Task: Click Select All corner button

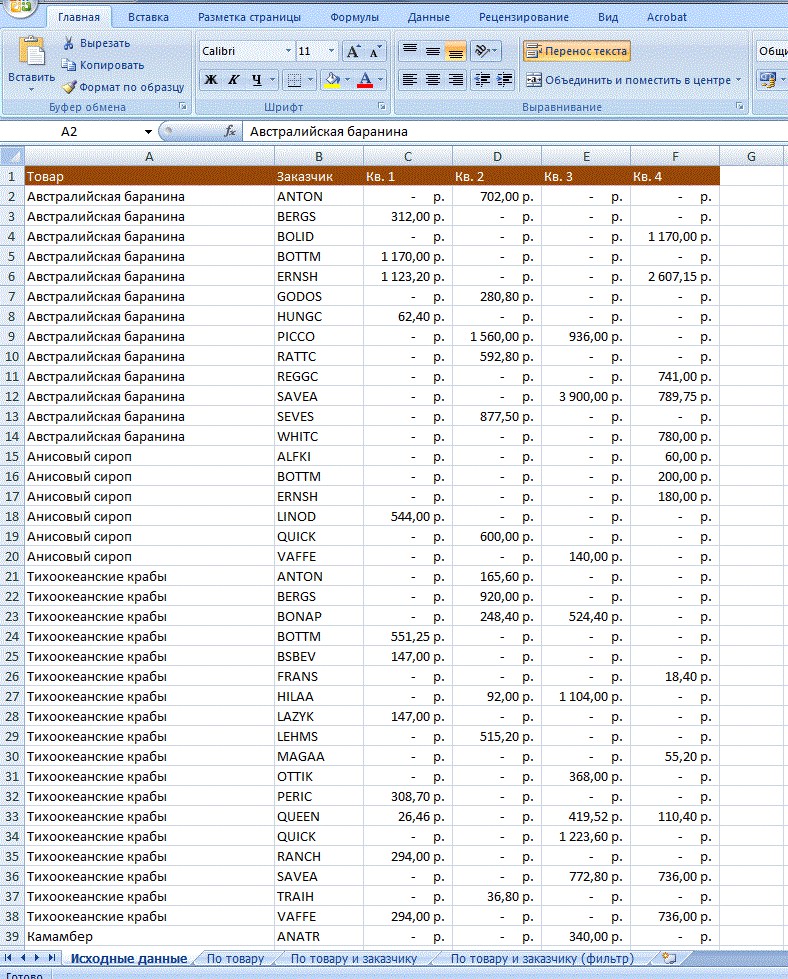Action: (x=12, y=156)
